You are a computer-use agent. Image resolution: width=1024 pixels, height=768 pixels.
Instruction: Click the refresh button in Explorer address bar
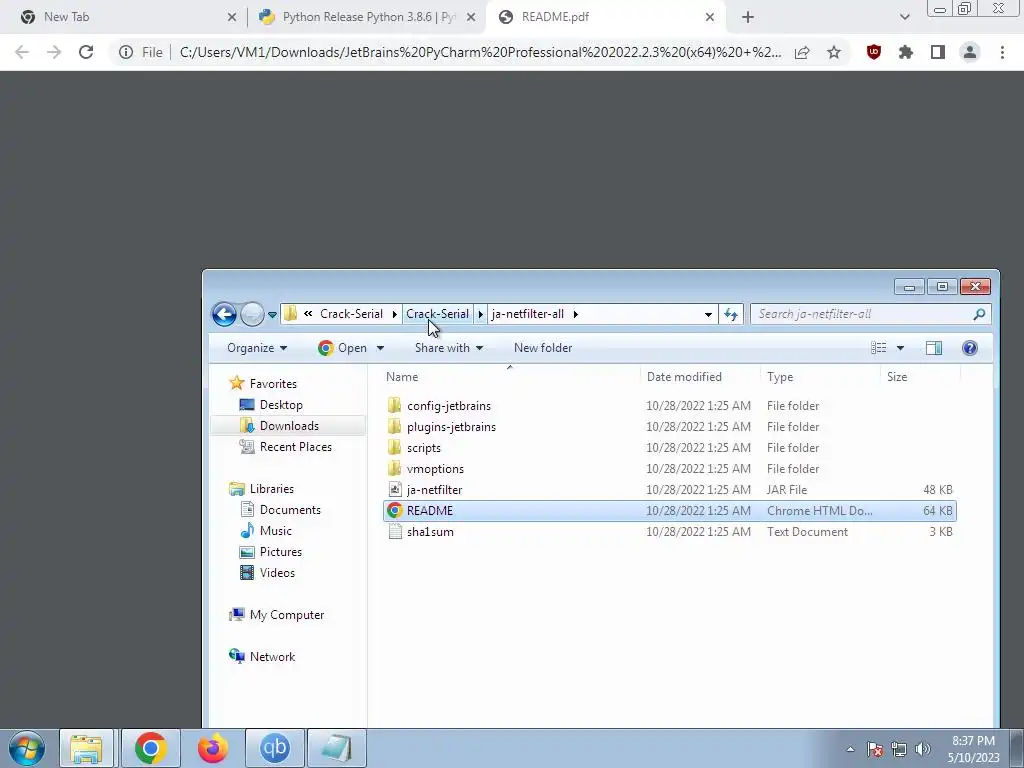pyautogui.click(x=731, y=314)
